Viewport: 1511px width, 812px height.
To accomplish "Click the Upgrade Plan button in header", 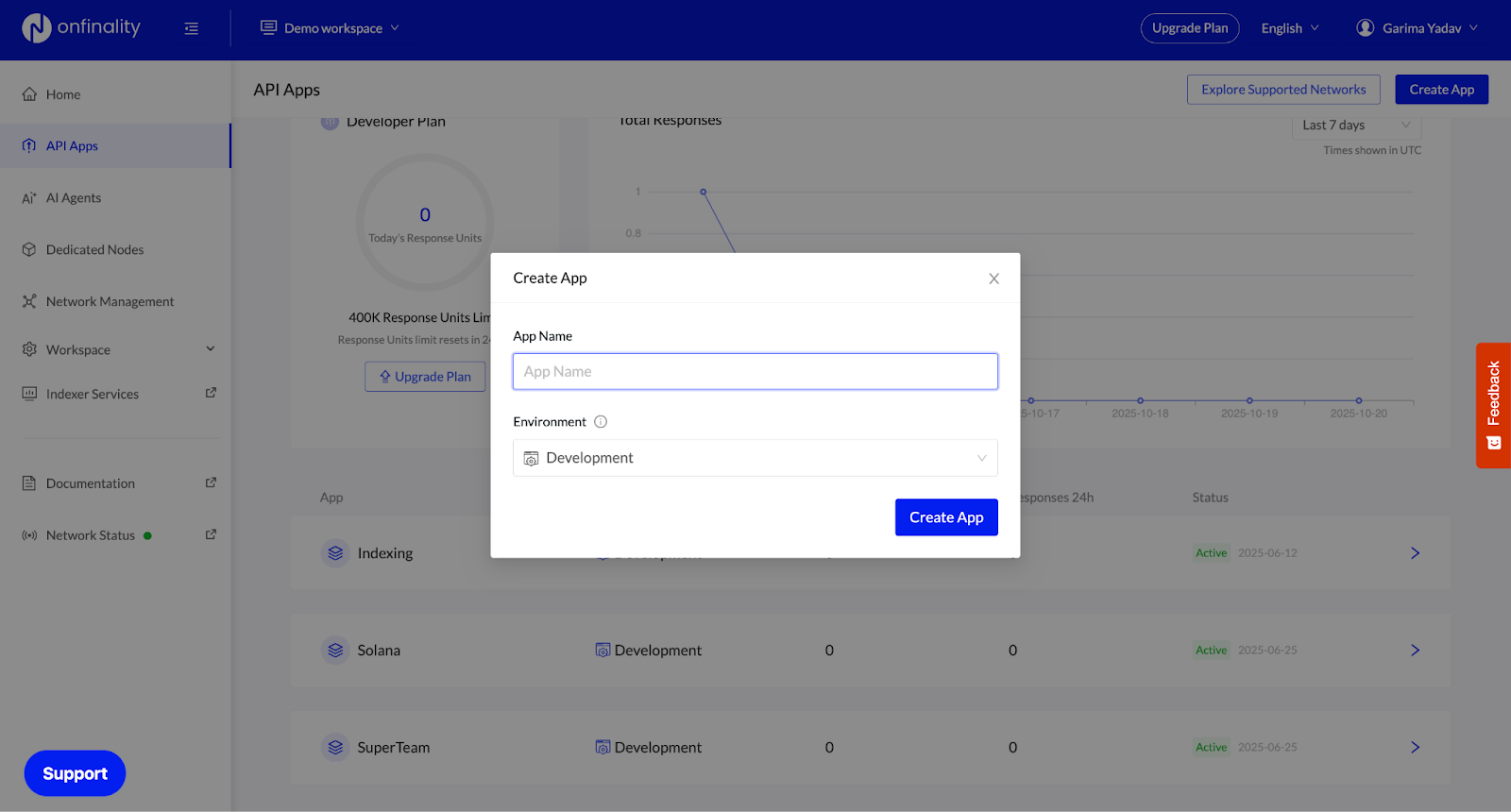I will [1190, 28].
